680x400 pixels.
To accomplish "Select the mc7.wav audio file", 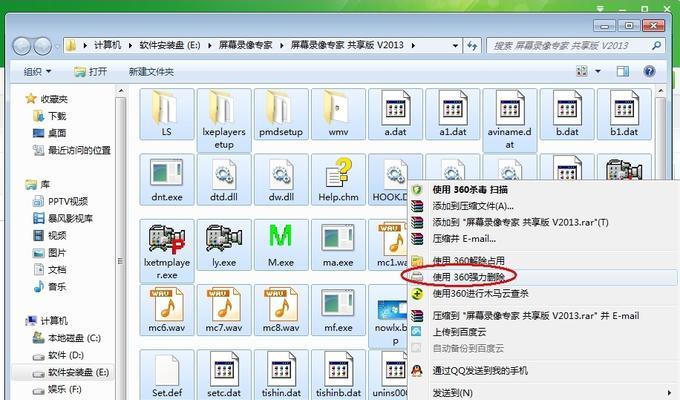I will click(224, 310).
